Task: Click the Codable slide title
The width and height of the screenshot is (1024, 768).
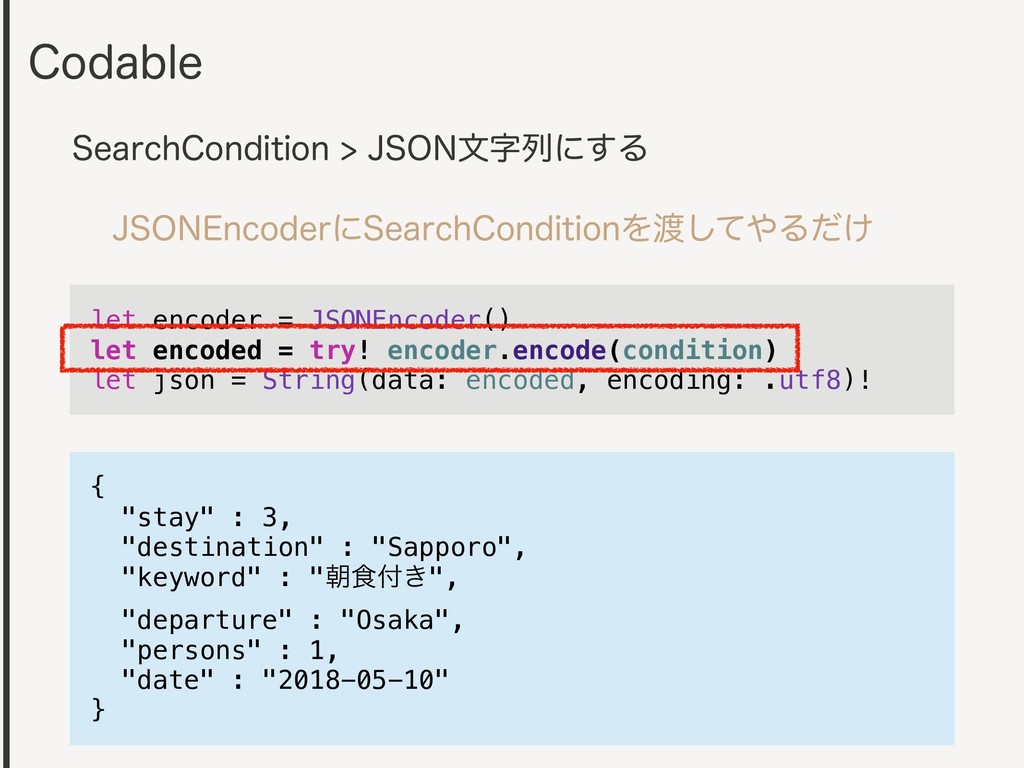Action: (116, 63)
